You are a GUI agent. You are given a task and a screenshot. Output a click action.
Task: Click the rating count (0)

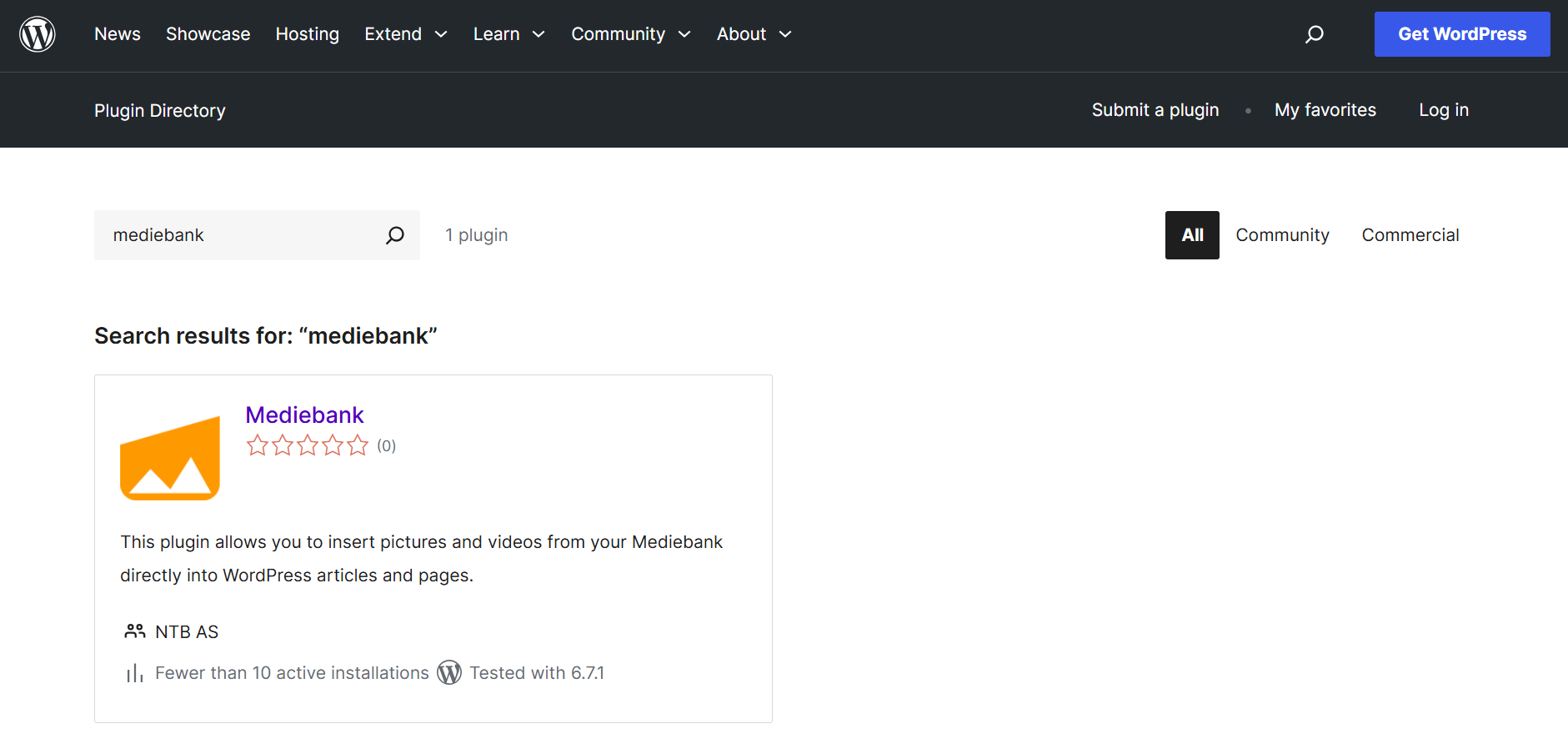click(x=386, y=445)
